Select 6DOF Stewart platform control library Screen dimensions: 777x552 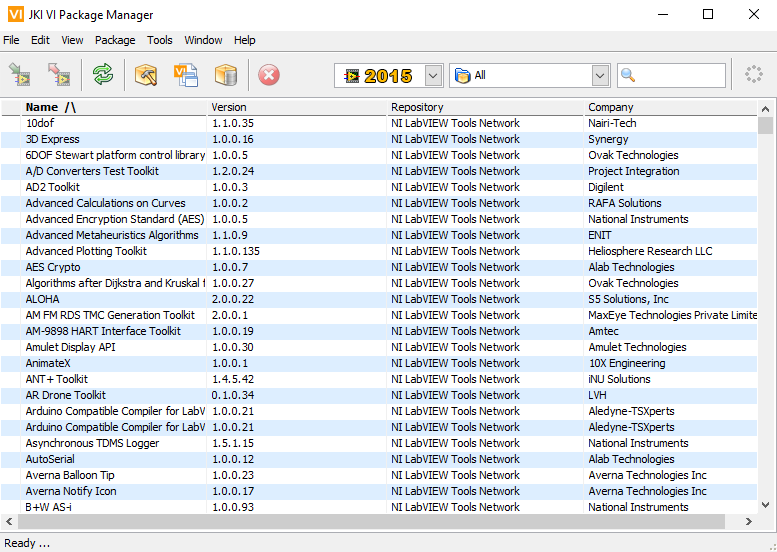tap(379, 155)
